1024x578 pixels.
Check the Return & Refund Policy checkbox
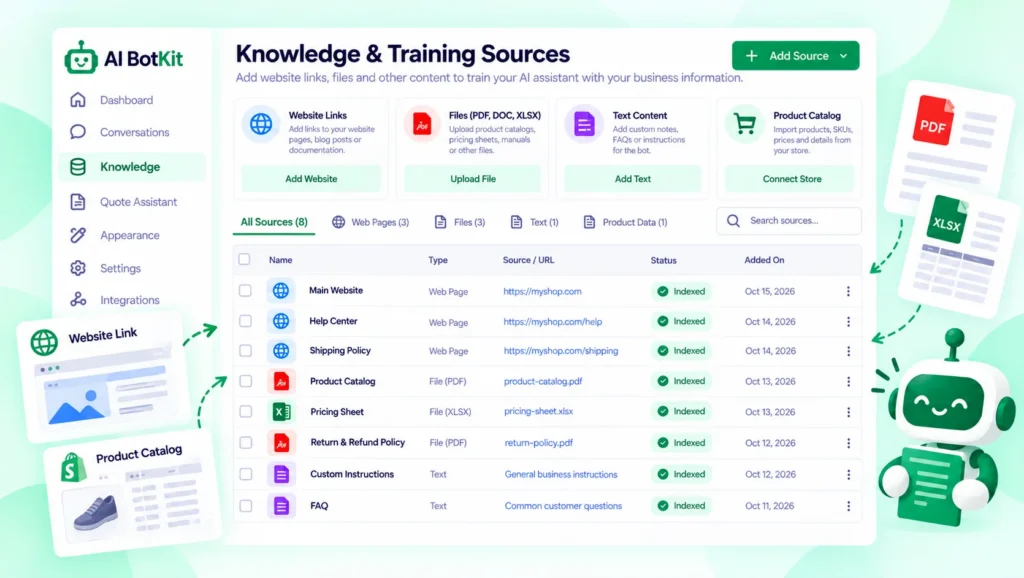click(x=246, y=443)
